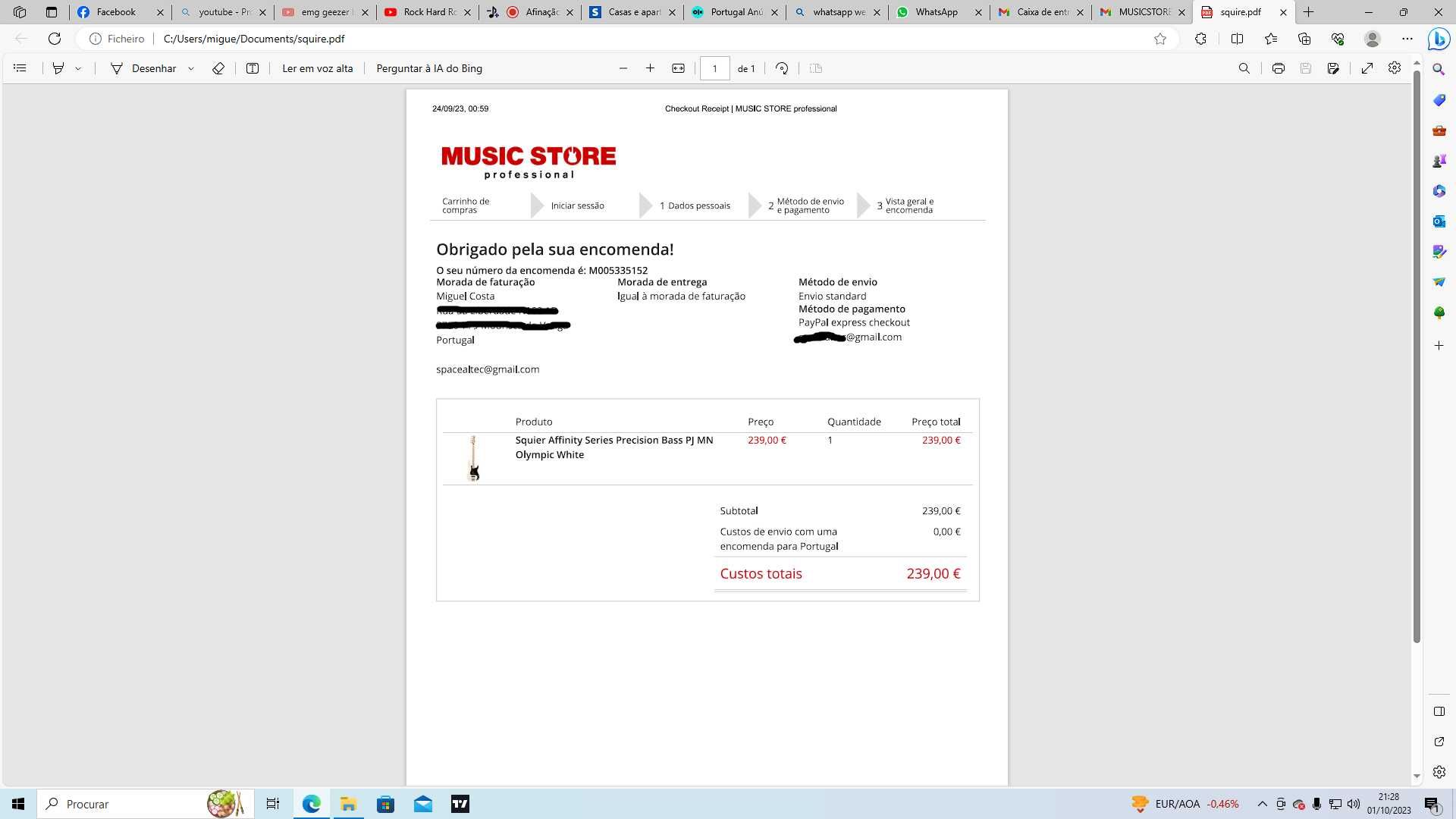Start Ler em voz alta
The image size is (1456, 819).
click(x=318, y=68)
